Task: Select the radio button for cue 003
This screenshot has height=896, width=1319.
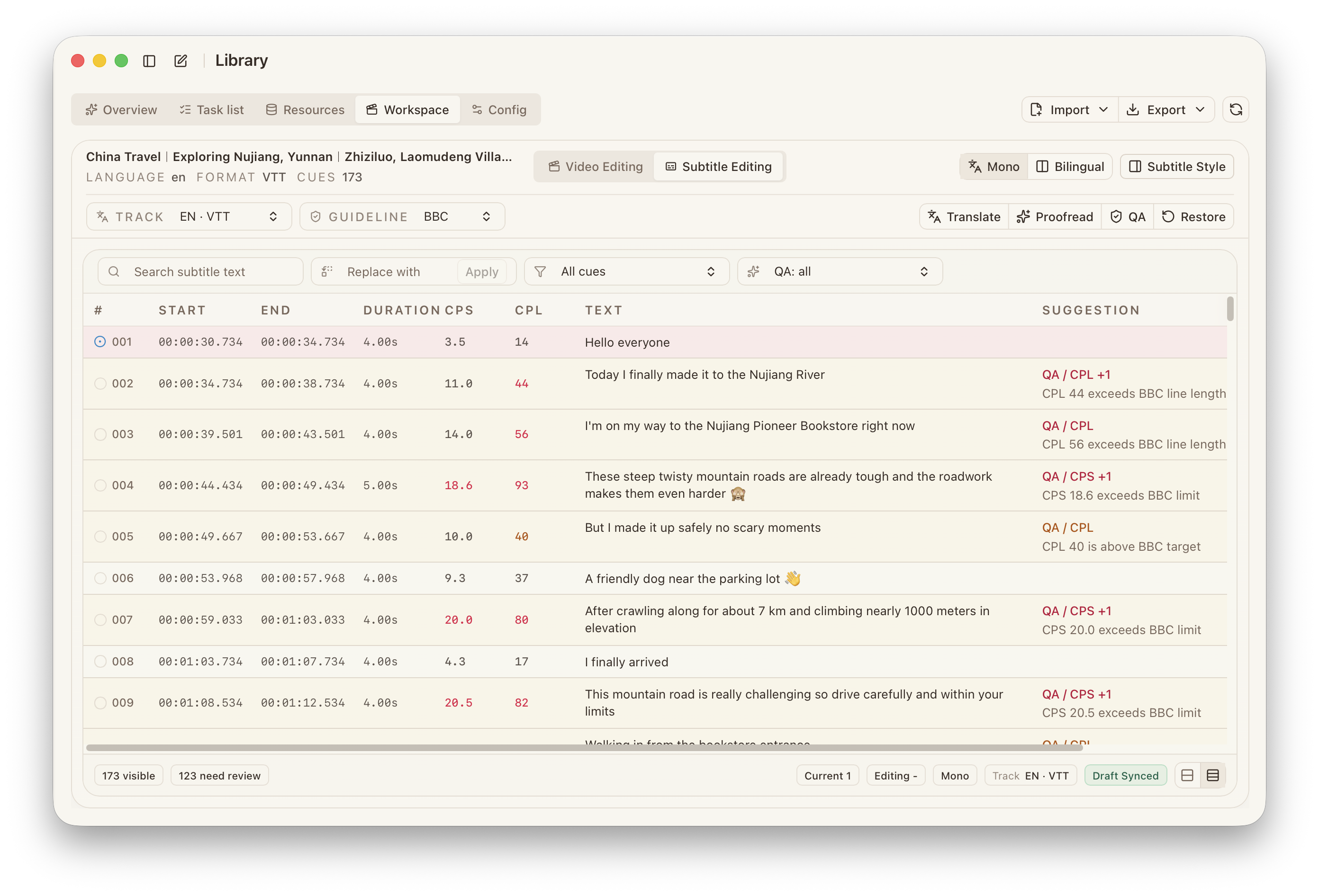Action: click(100, 434)
